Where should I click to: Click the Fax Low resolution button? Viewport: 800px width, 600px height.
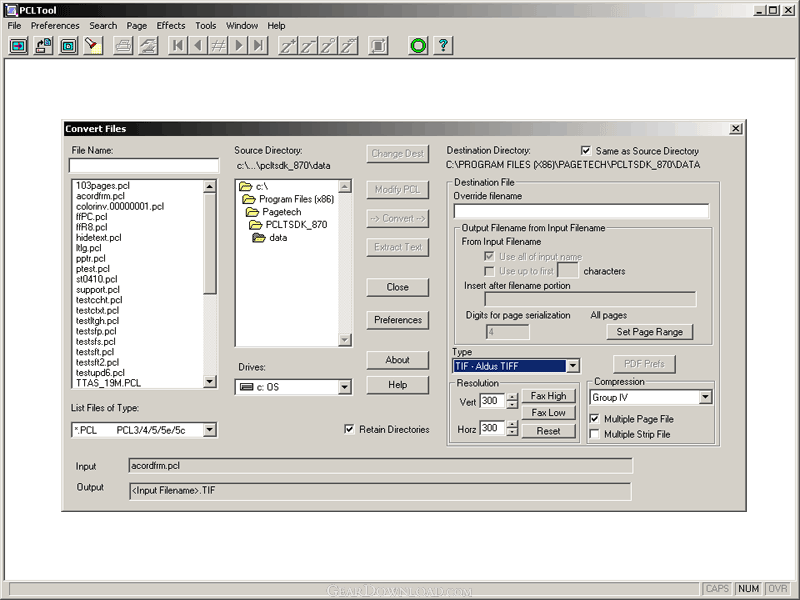click(x=548, y=413)
